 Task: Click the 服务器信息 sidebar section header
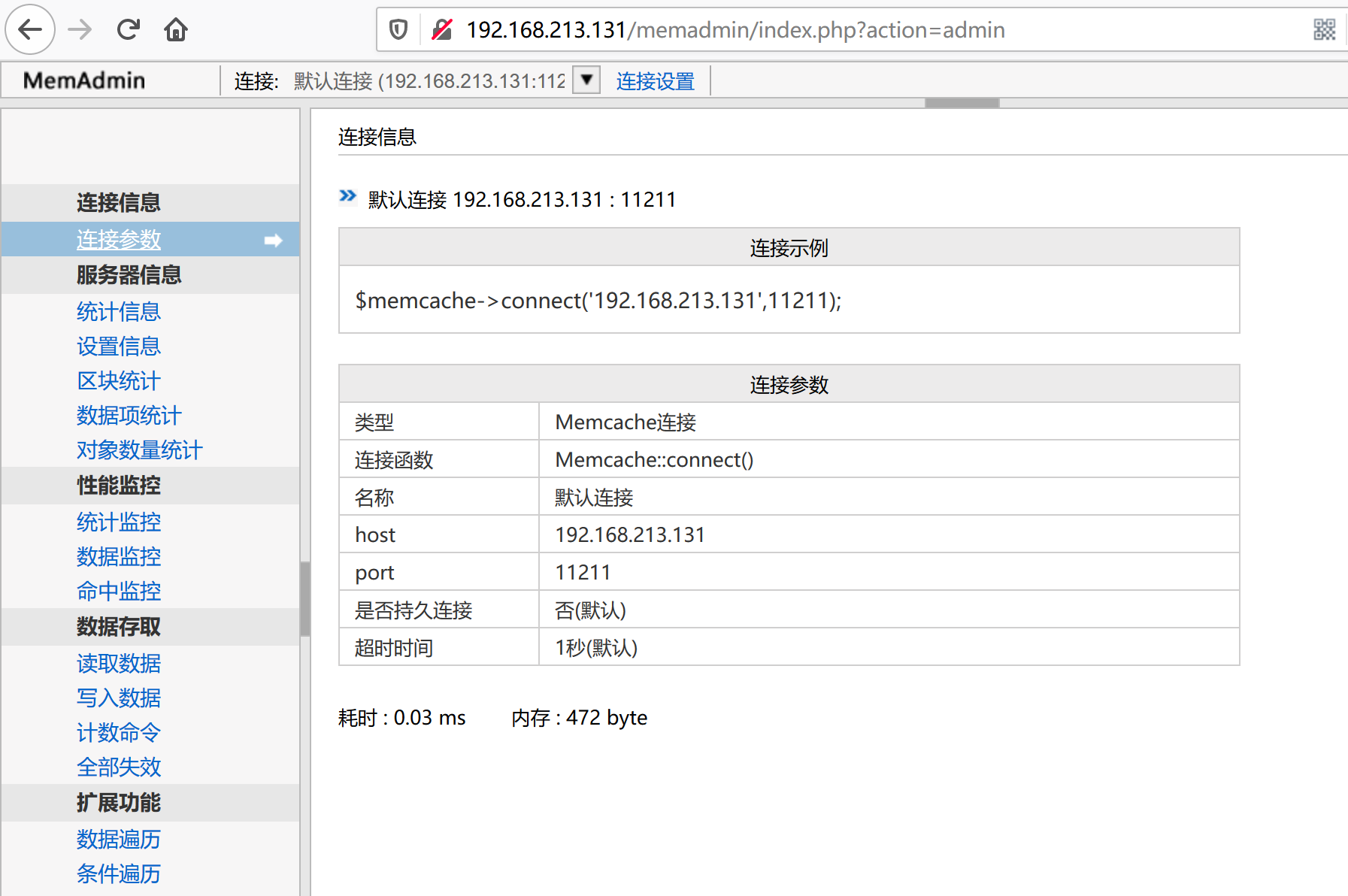(x=150, y=275)
